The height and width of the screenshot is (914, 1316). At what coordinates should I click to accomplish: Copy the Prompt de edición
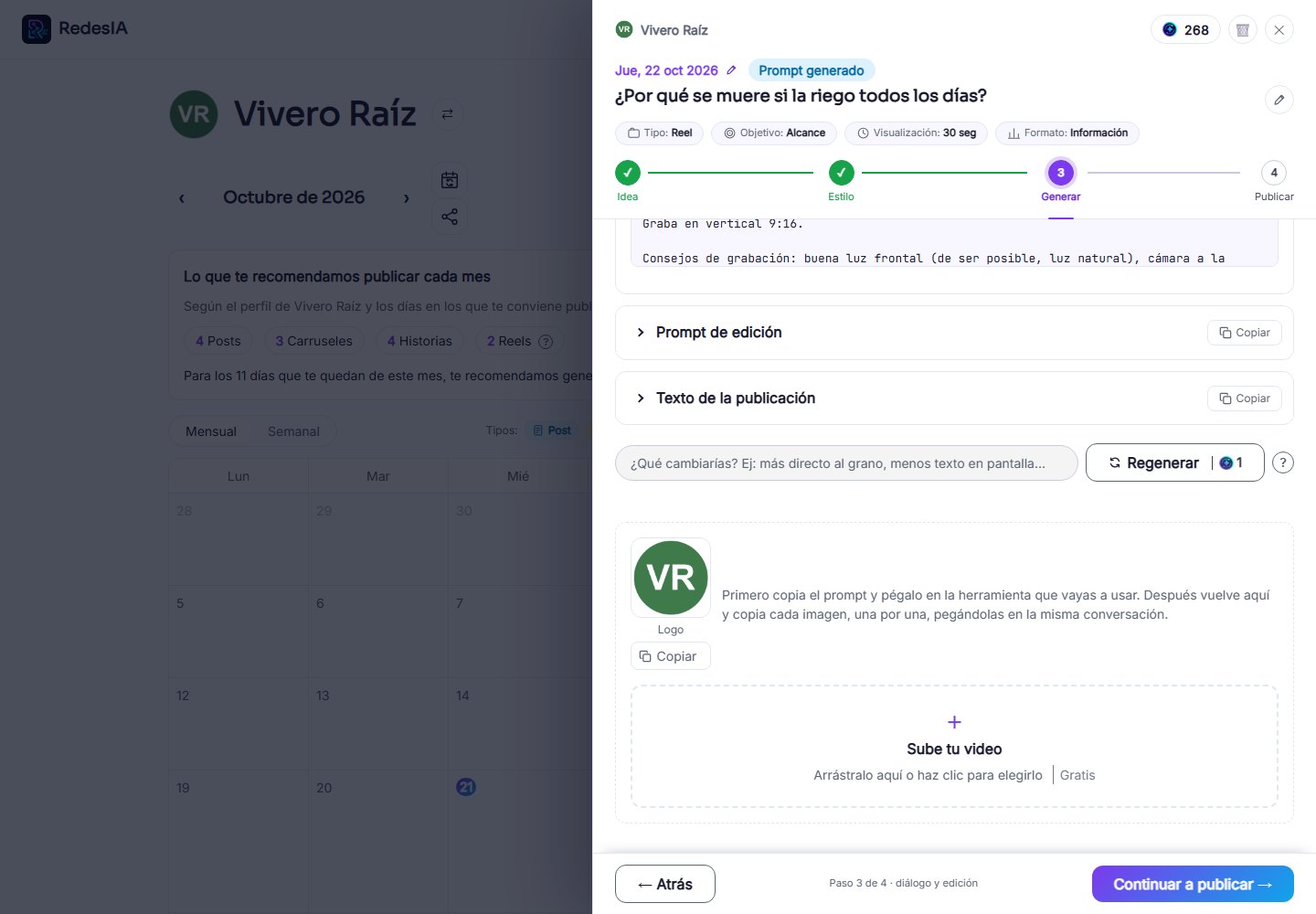[x=1245, y=333]
